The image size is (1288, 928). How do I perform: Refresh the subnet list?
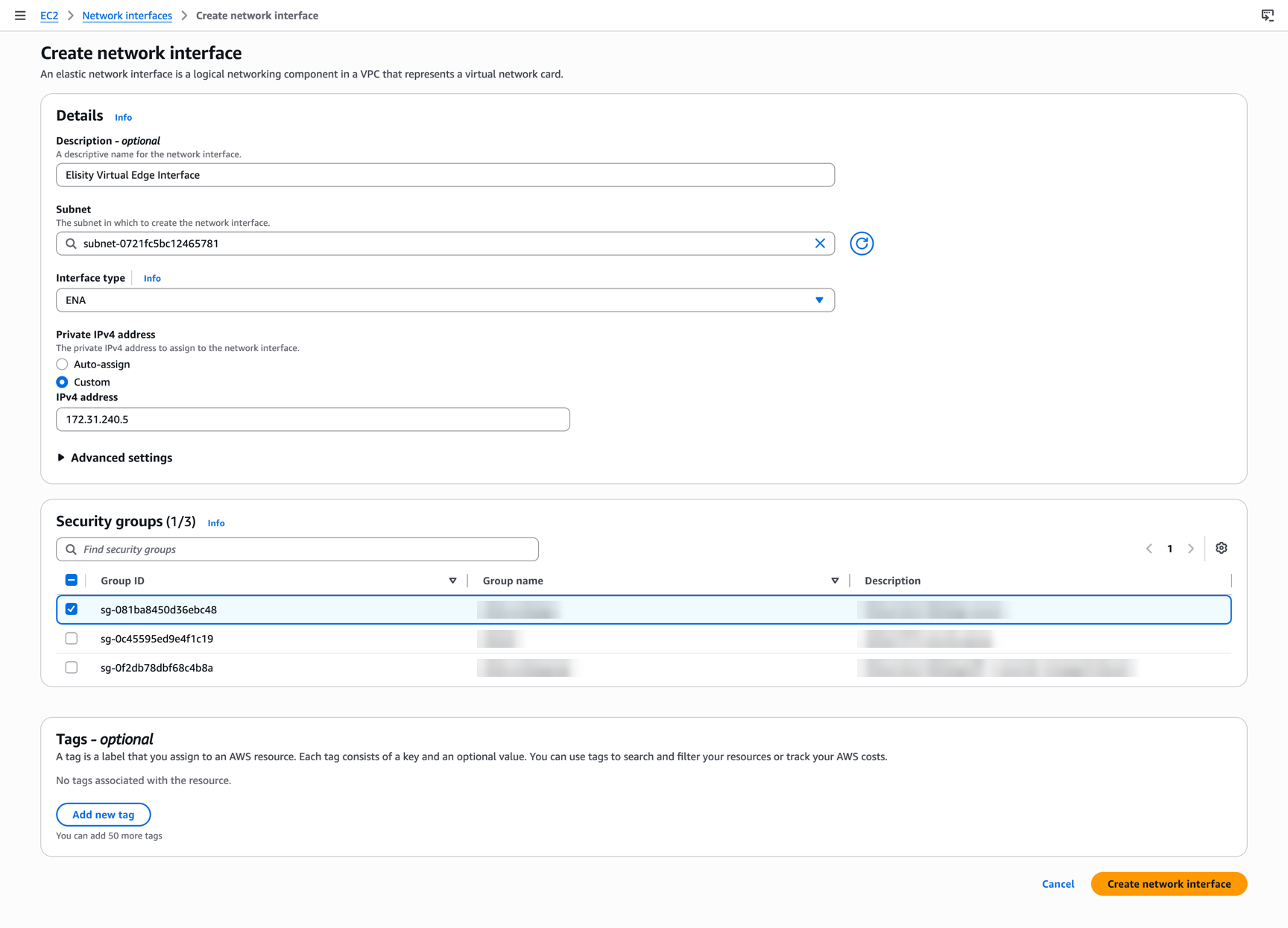coord(862,244)
